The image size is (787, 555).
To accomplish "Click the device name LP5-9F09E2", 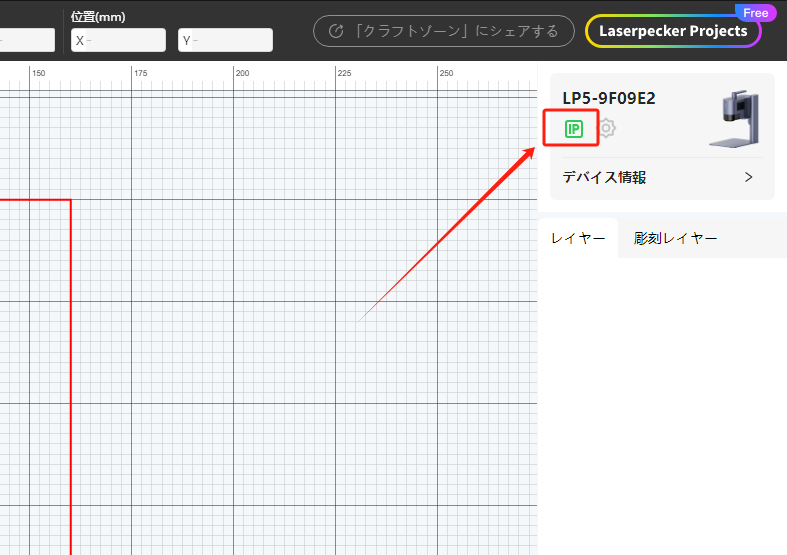I will [609, 98].
